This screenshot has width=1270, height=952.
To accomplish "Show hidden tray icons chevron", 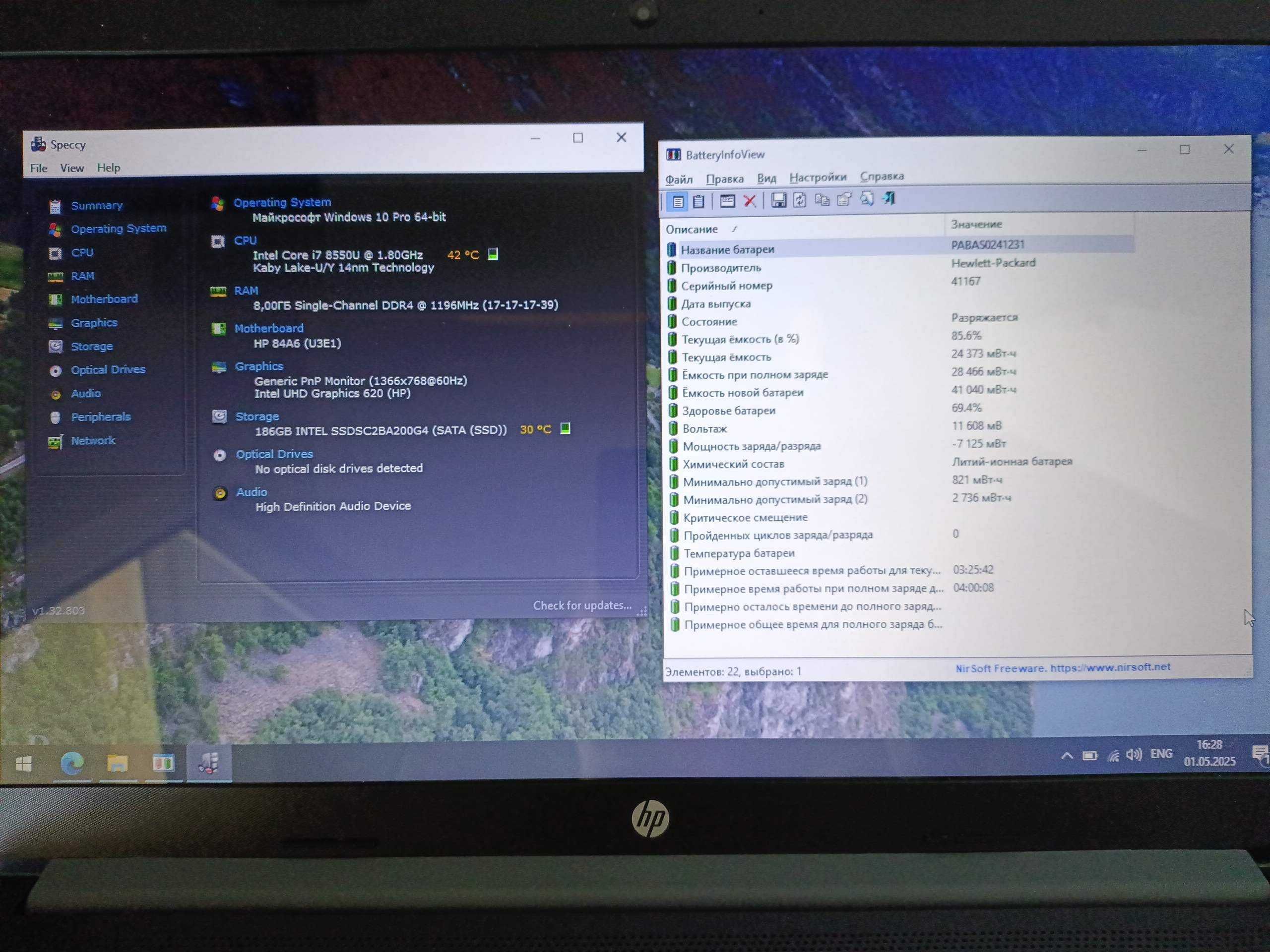I will pyautogui.click(x=1067, y=756).
